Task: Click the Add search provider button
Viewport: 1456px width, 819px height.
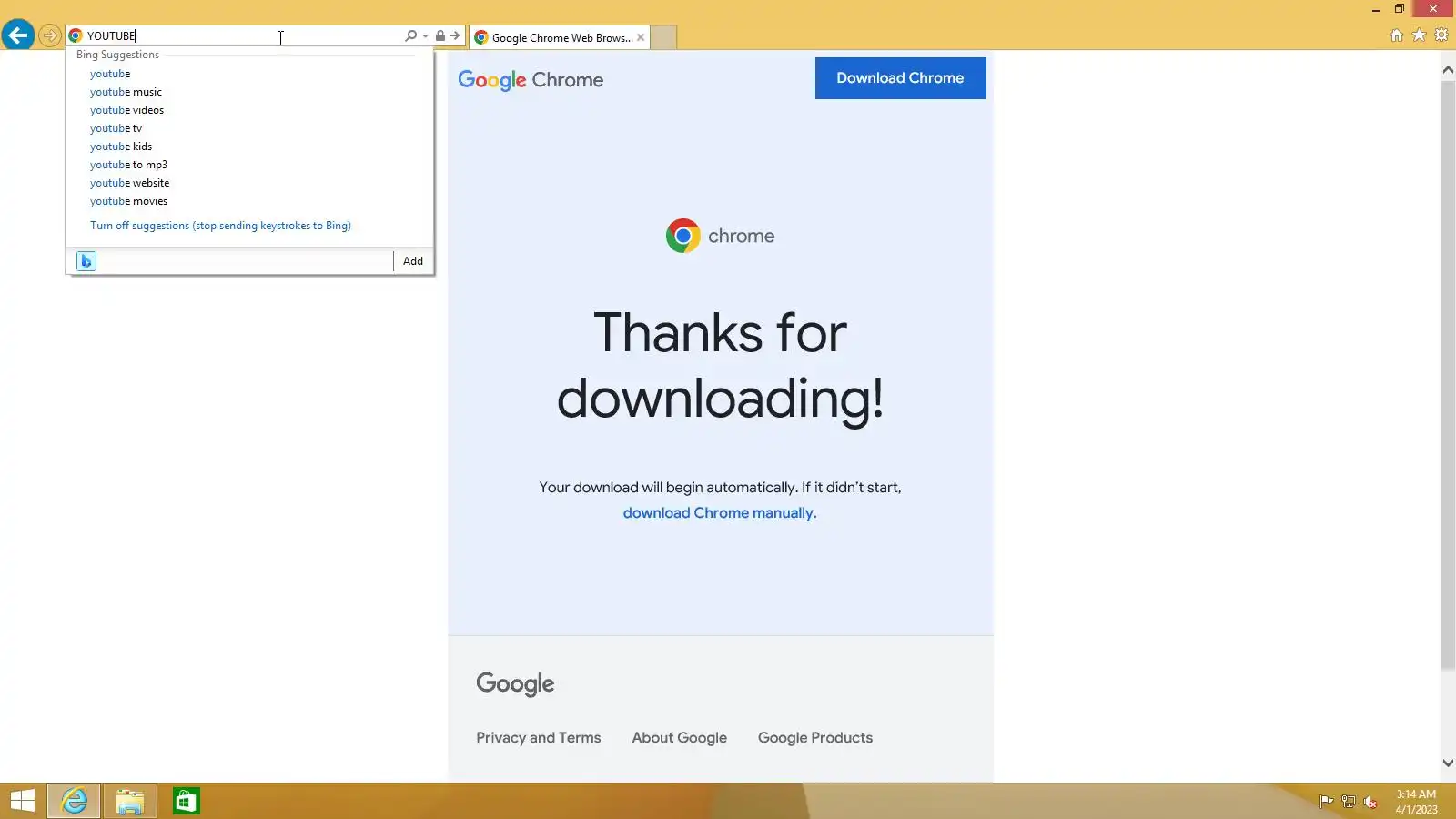Action: (413, 261)
